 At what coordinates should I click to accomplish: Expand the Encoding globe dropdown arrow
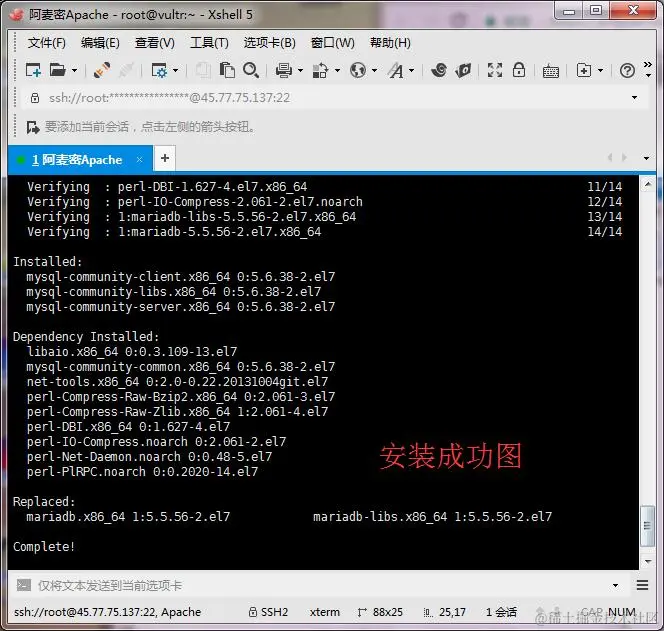click(x=374, y=70)
